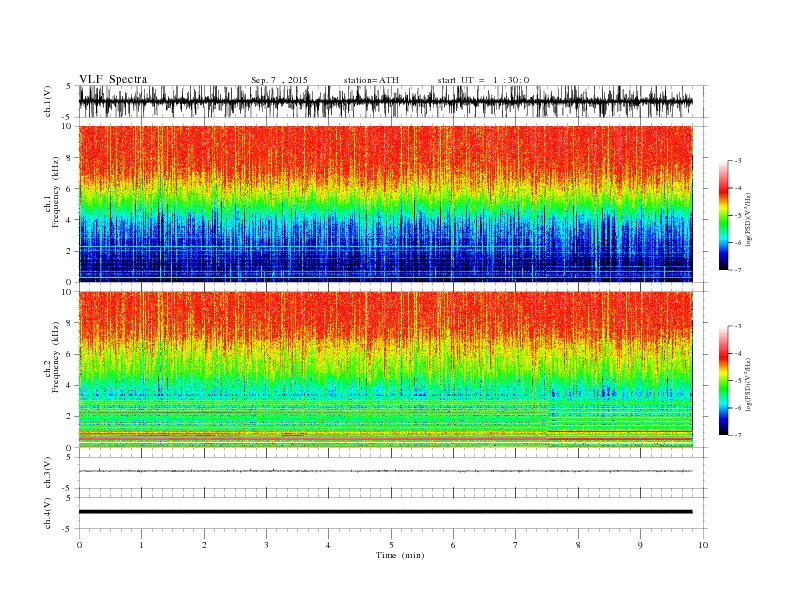This screenshot has width=792, height=612.
Task: Click the "Time (min)" axis label
Action: (400, 555)
